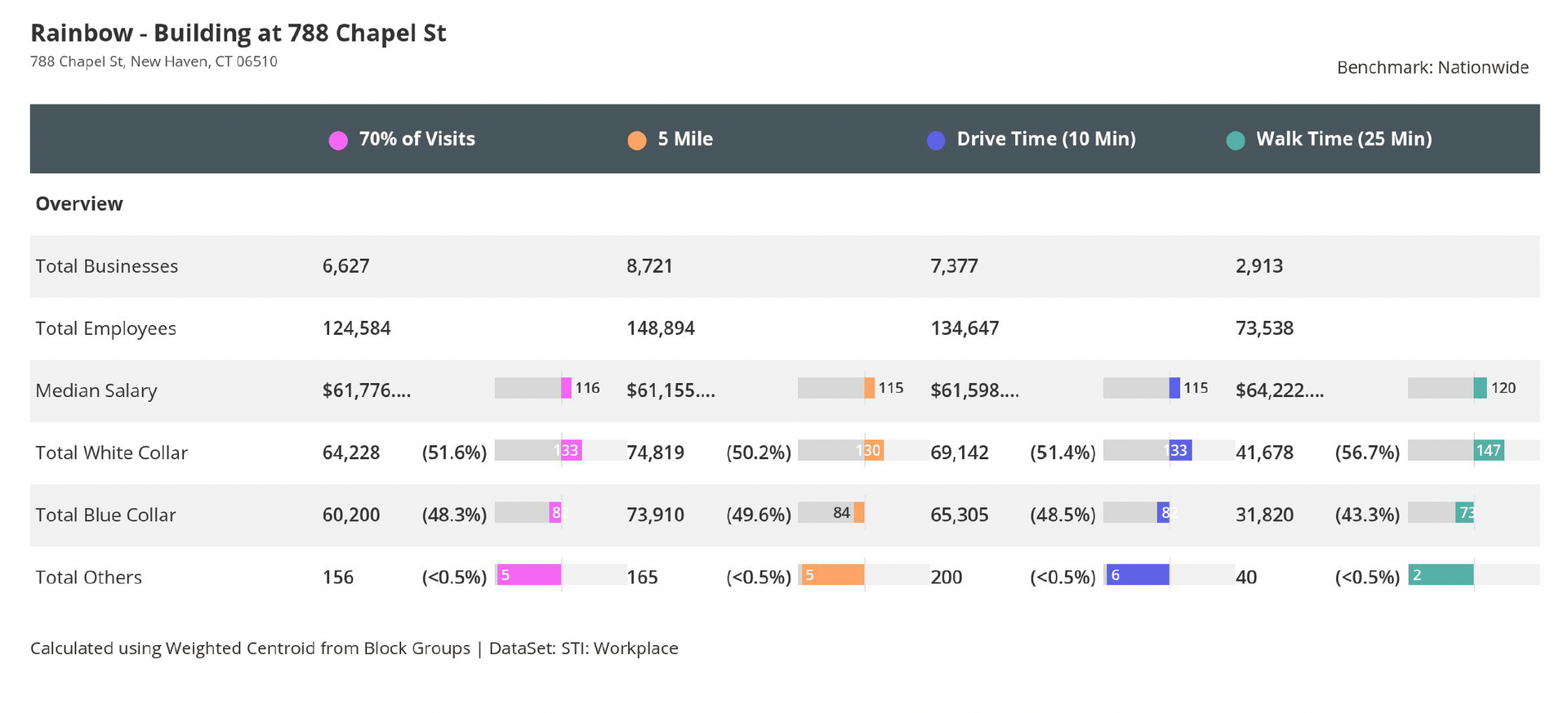Click the blue Drive Time legend dot
This screenshot has height=713, width=1568.
[x=936, y=140]
